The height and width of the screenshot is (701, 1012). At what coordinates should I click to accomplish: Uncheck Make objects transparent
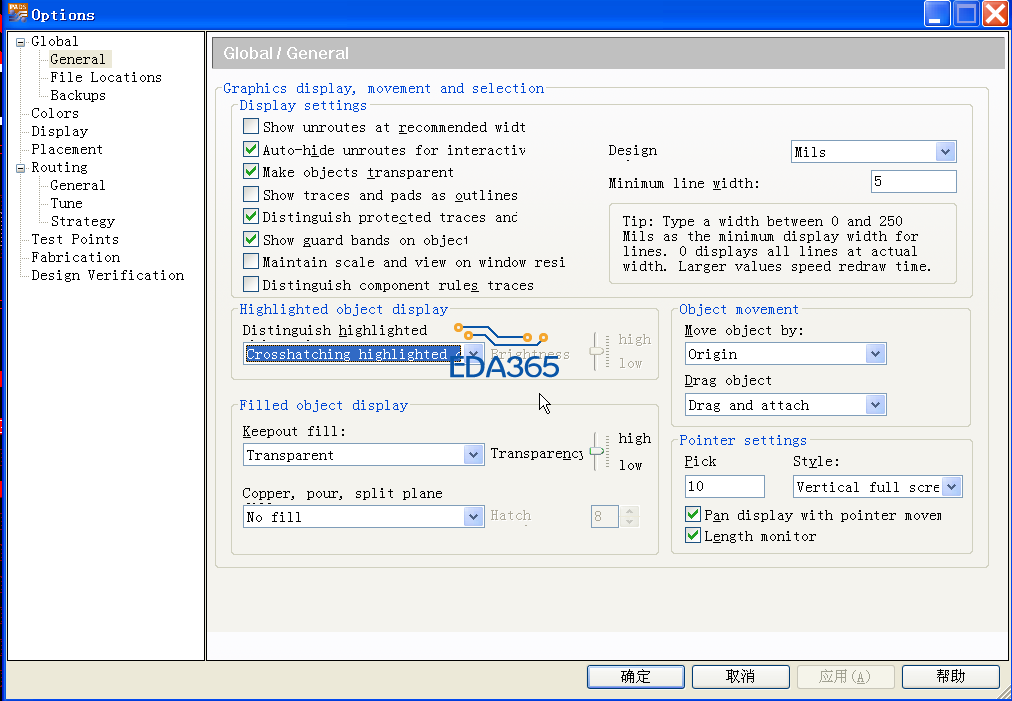(251, 172)
